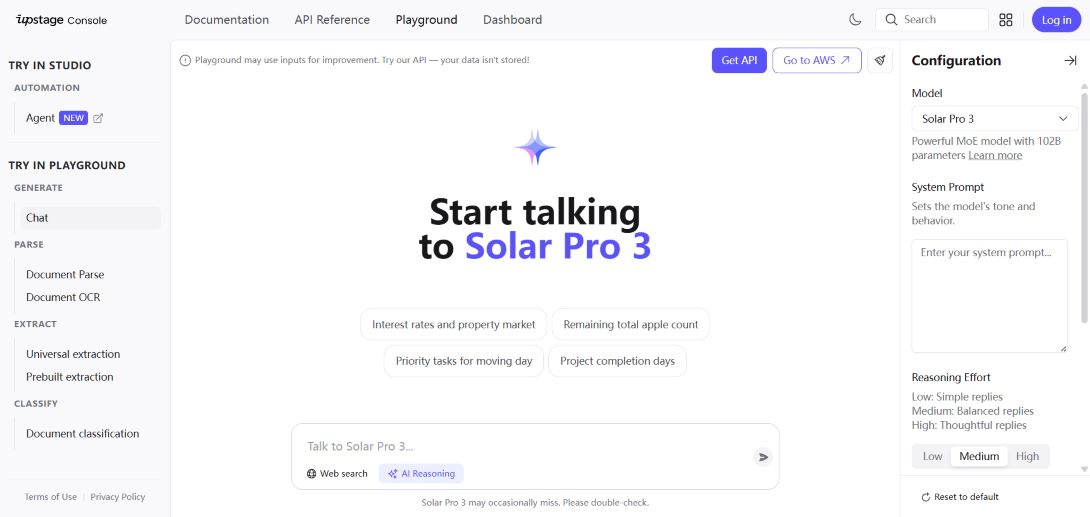The image size is (1090, 517).
Task: Toggle dark mode moon icon
Action: [855, 19]
